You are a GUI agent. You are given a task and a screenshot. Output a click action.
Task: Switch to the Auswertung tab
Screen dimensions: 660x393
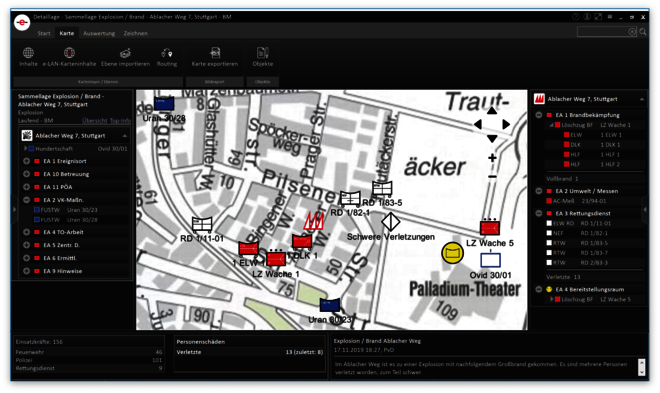99,33
